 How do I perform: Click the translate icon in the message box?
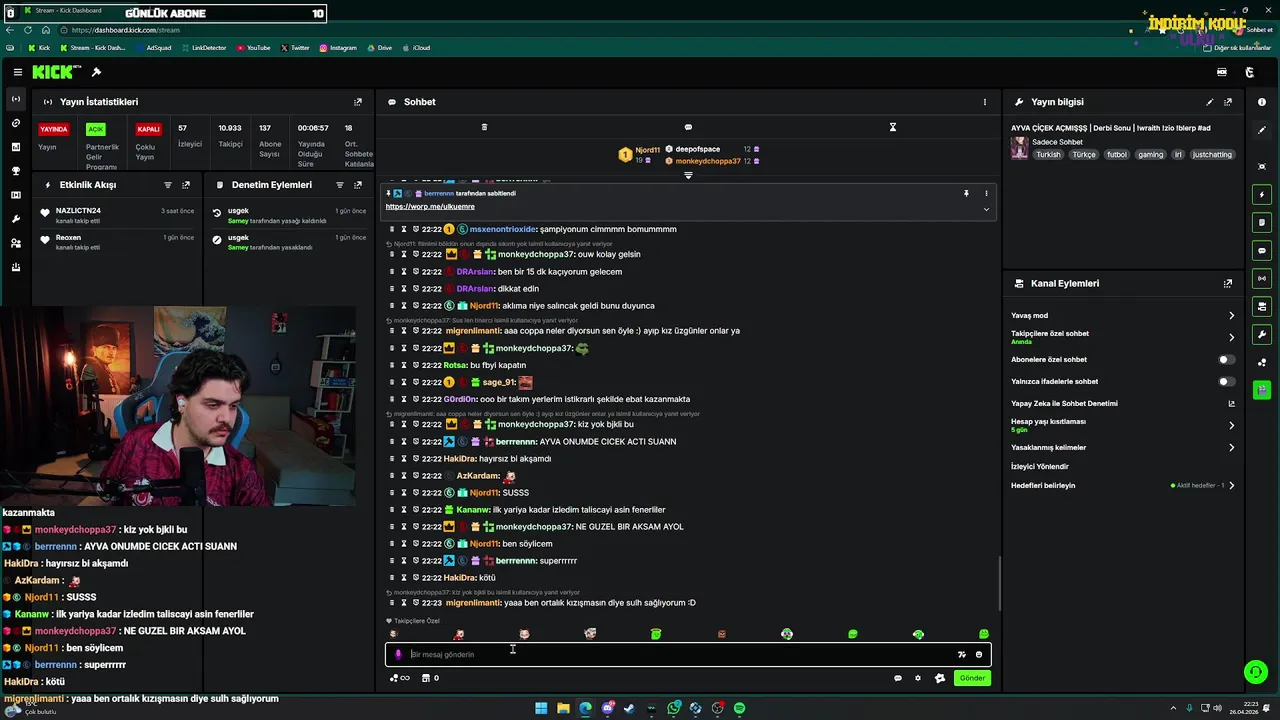click(x=962, y=655)
